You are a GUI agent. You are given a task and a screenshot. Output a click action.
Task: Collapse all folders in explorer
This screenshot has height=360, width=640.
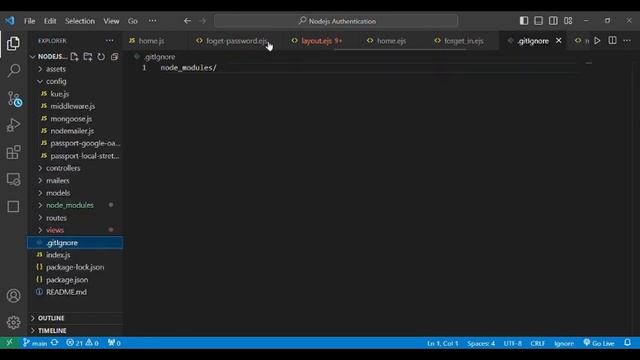click(115, 57)
